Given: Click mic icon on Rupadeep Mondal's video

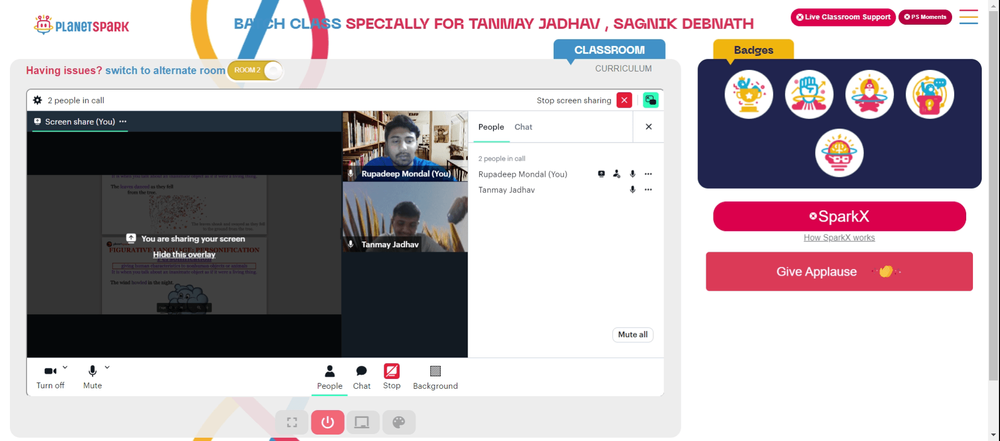Looking at the screenshot, I should click(351, 174).
